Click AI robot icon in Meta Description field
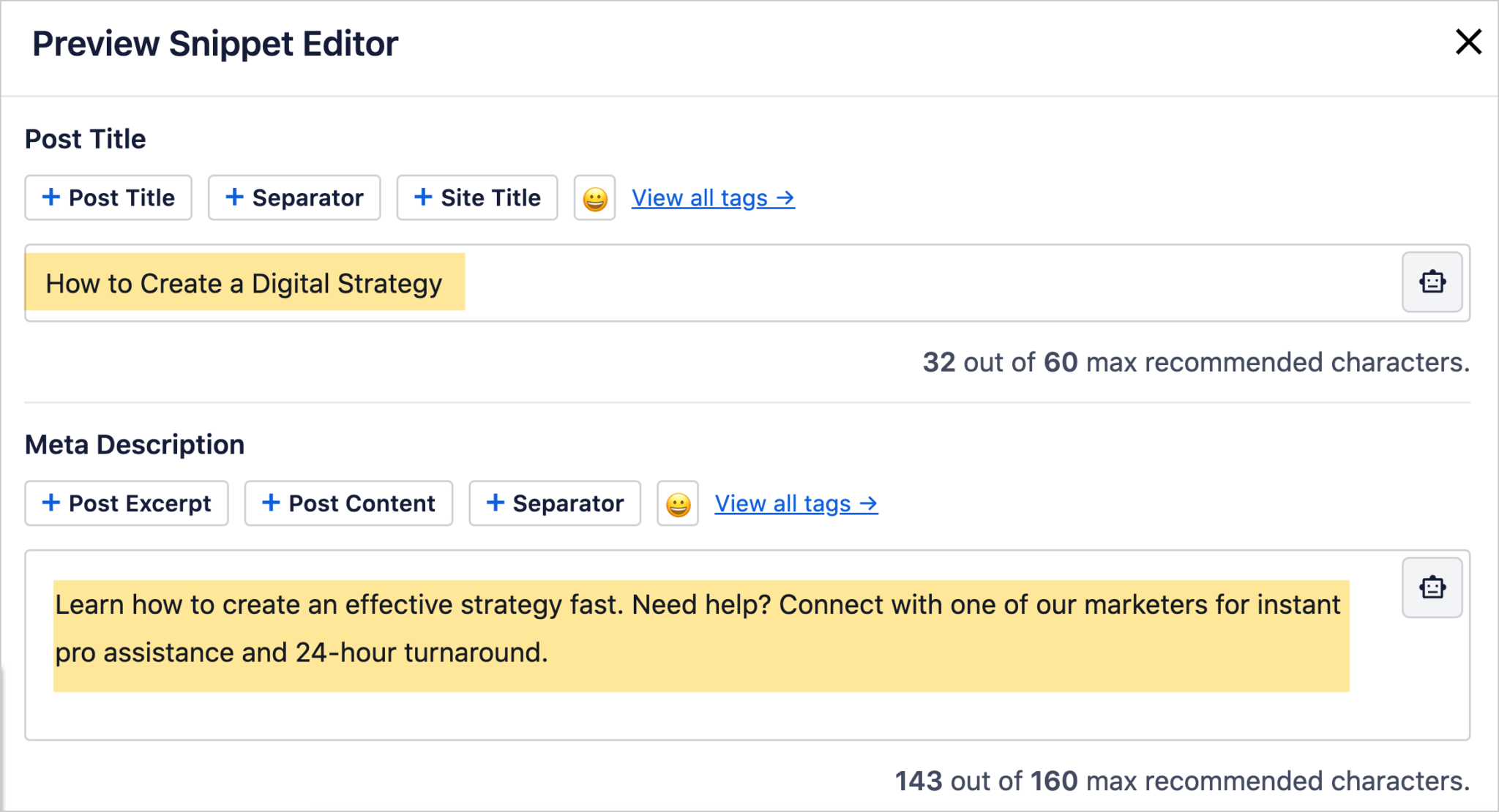The image size is (1499, 812). pyautogui.click(x=1432, y=587)
